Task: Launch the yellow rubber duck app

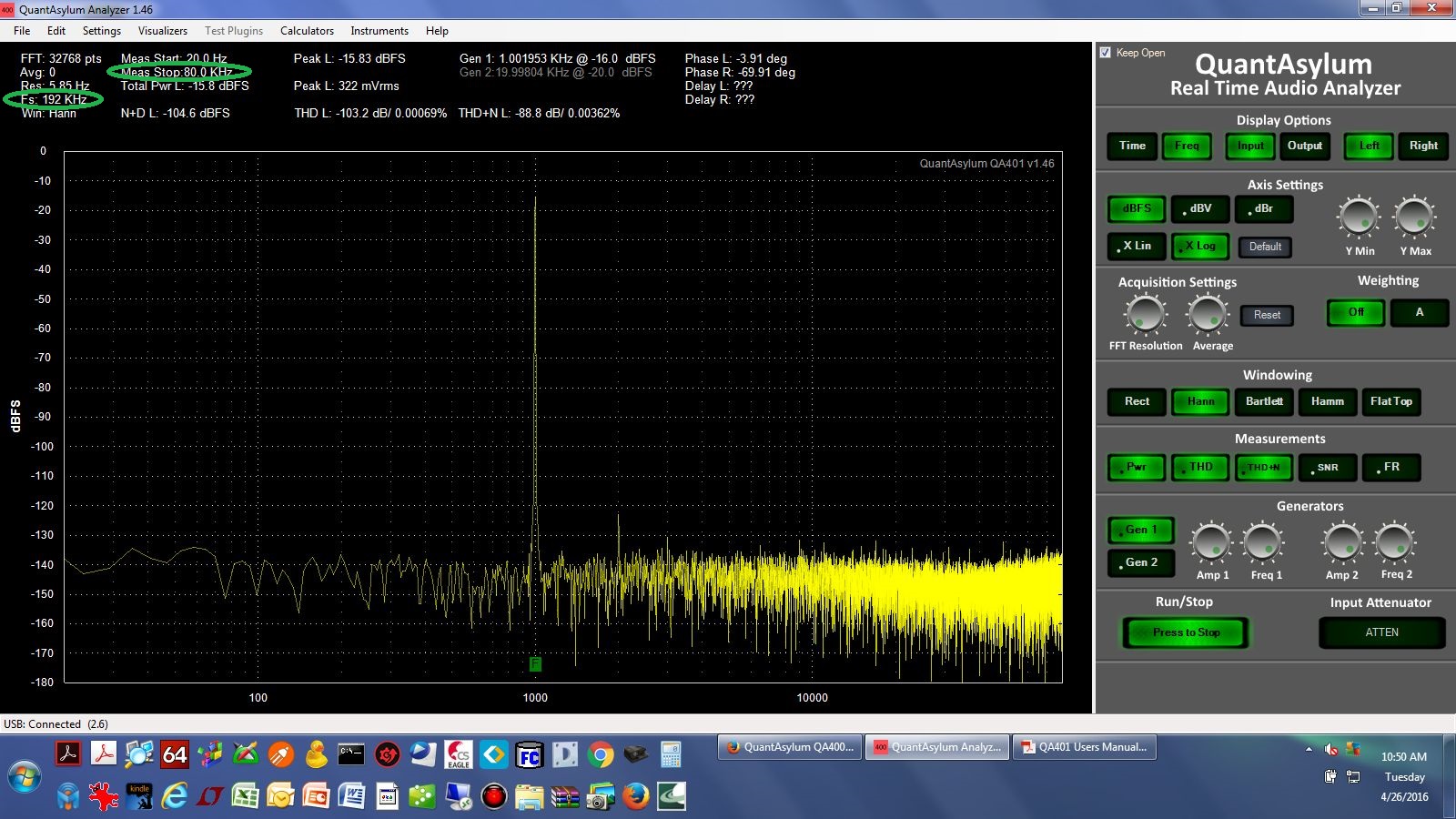Action: pyautogui.click(x=316, y=754)
